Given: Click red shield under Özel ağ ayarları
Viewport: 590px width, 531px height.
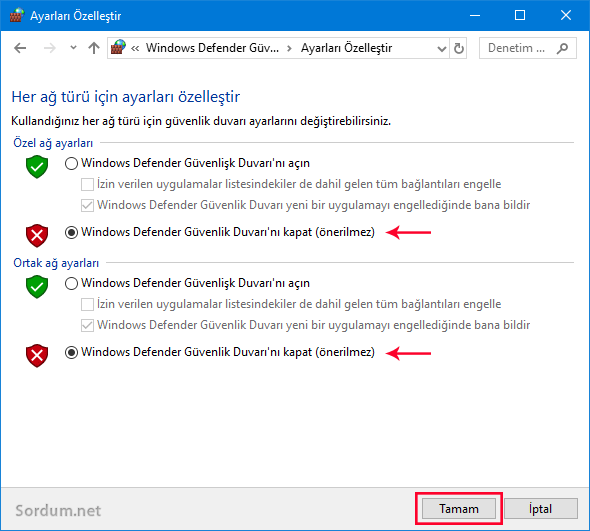Looking at the screenshot, I should pos(37,236).
